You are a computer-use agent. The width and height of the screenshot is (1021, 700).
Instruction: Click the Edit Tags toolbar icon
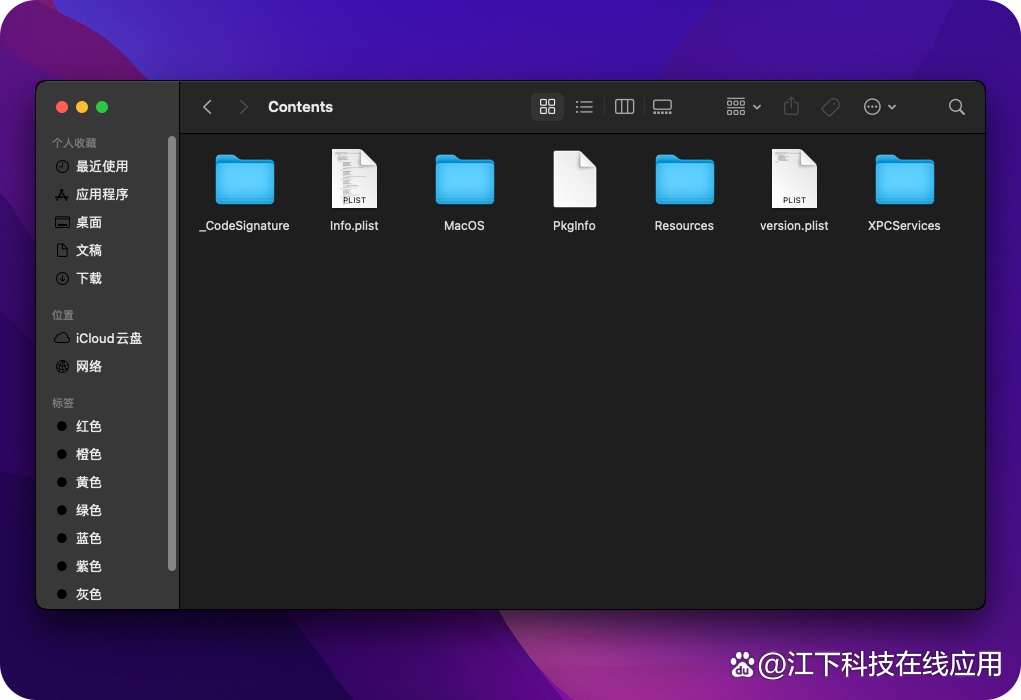830,107
